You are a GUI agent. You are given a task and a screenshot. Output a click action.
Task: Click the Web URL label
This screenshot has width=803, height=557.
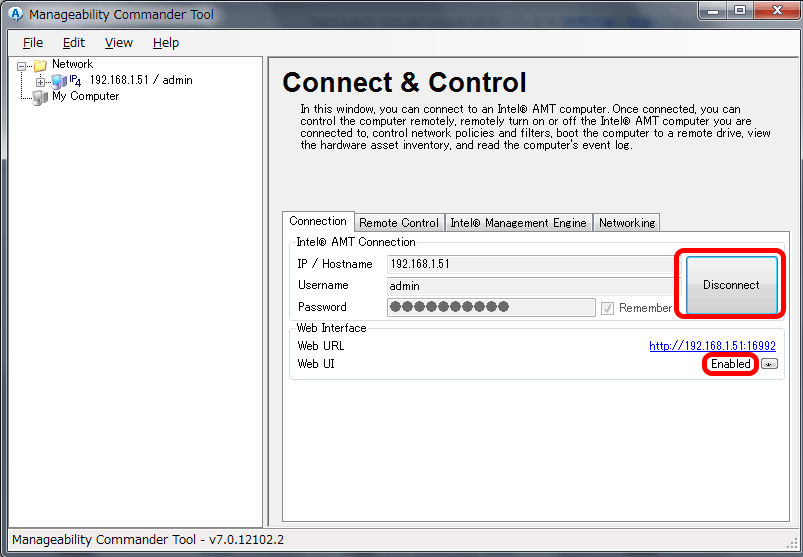pos(321,346)
